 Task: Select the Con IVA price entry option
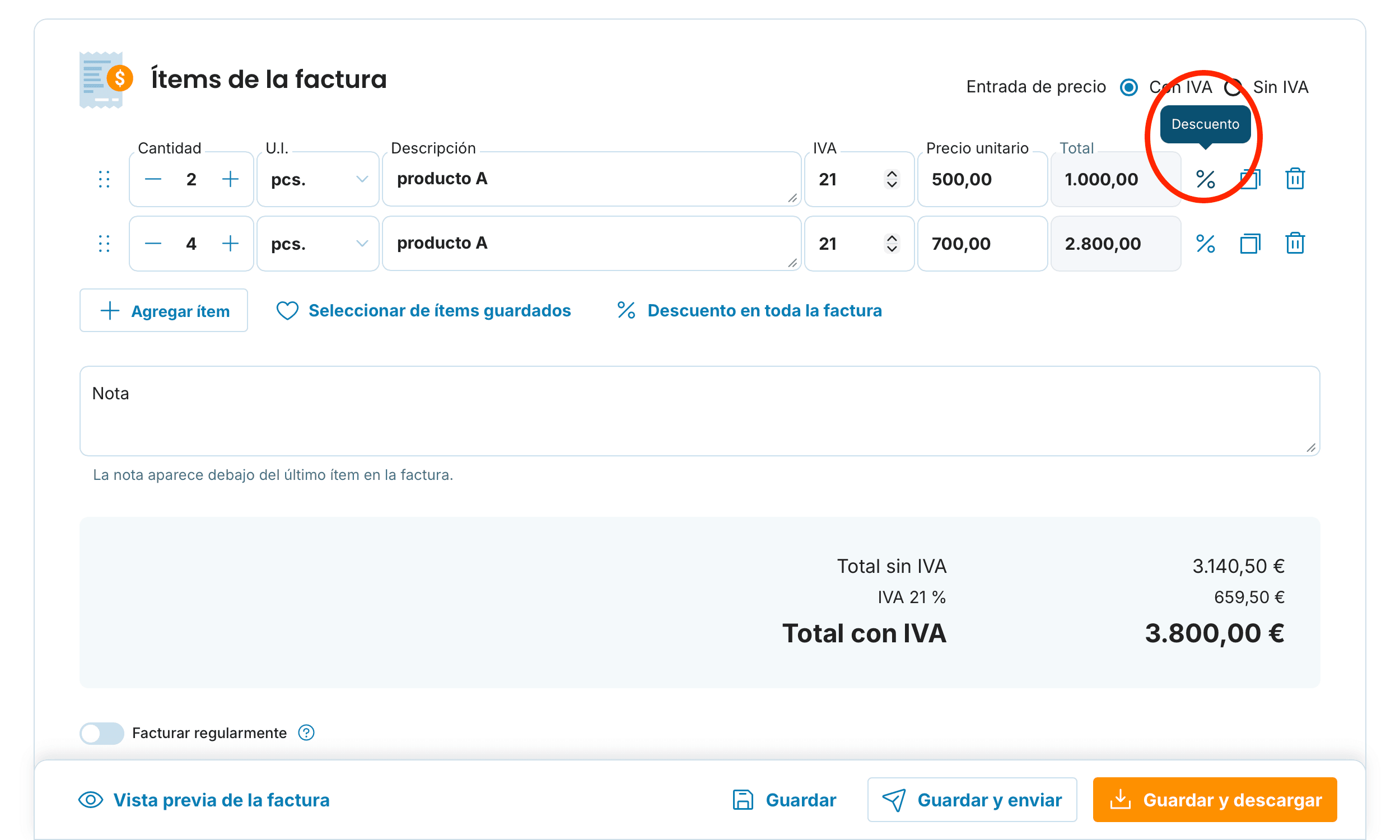(1128, 87)
